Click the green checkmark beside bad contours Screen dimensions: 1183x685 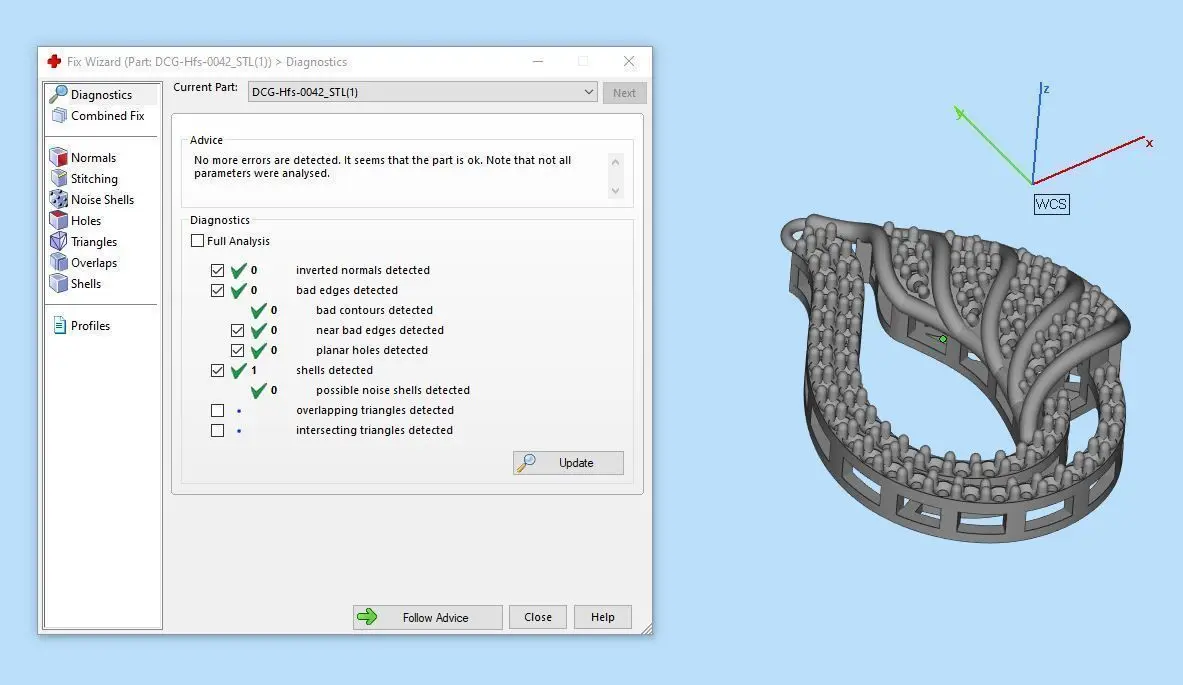point(259,310)
